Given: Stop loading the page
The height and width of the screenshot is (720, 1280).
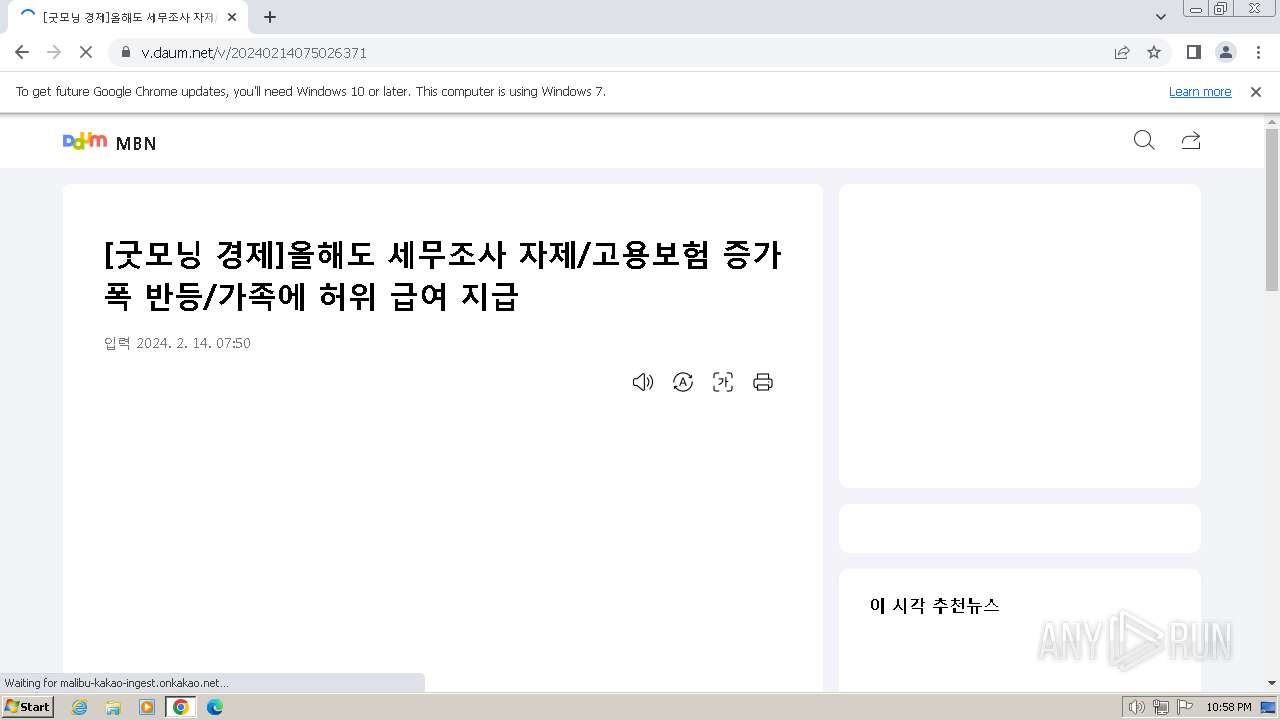Looking at the screenshot, I should (86, 52).
